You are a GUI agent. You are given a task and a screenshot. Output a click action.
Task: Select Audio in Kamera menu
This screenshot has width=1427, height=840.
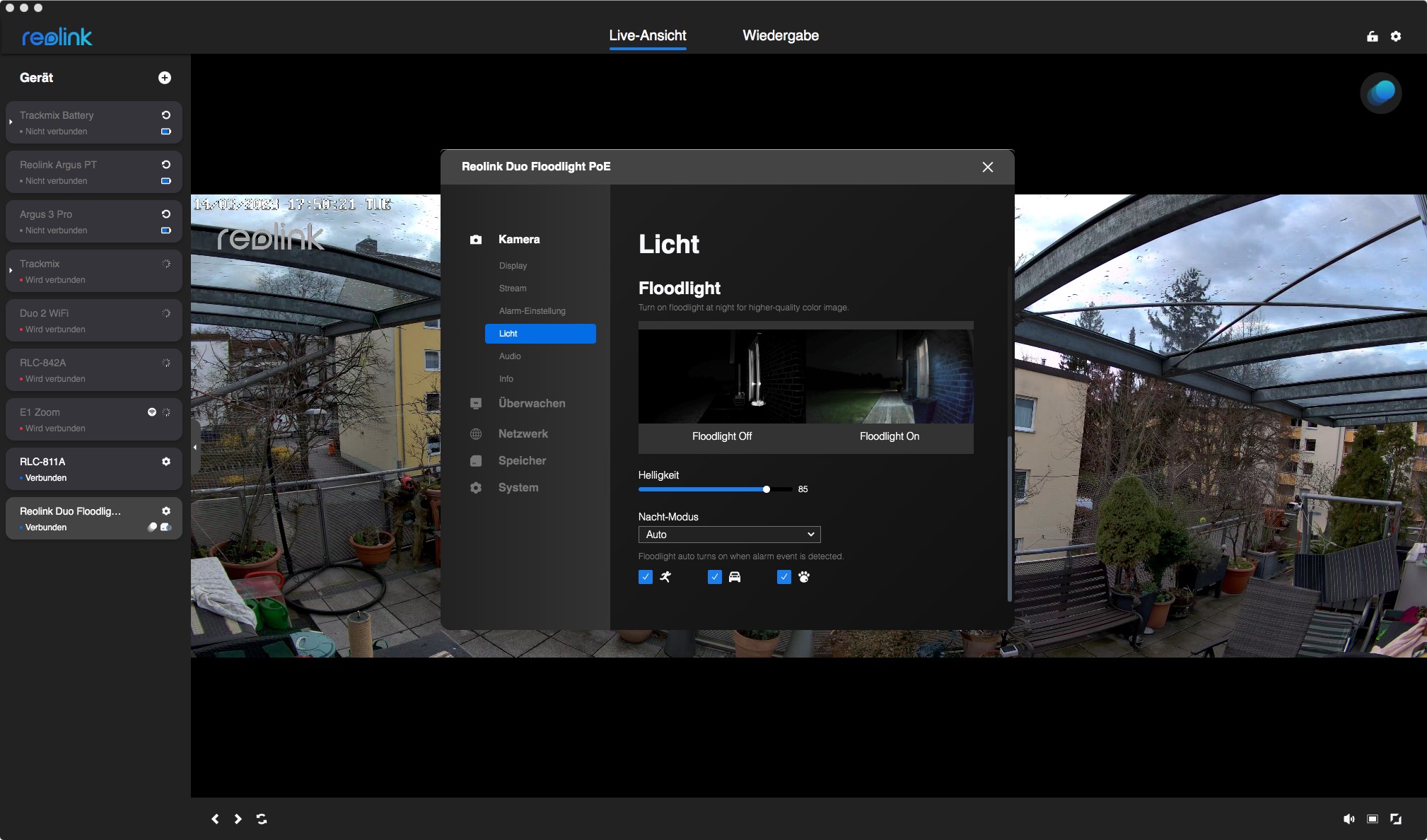510,356
